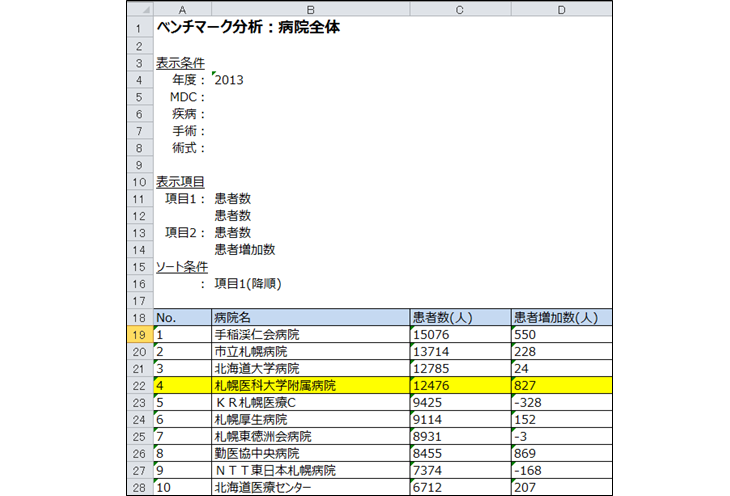
Task: Click the 項目2： label cell
Action: pos(182,233)
